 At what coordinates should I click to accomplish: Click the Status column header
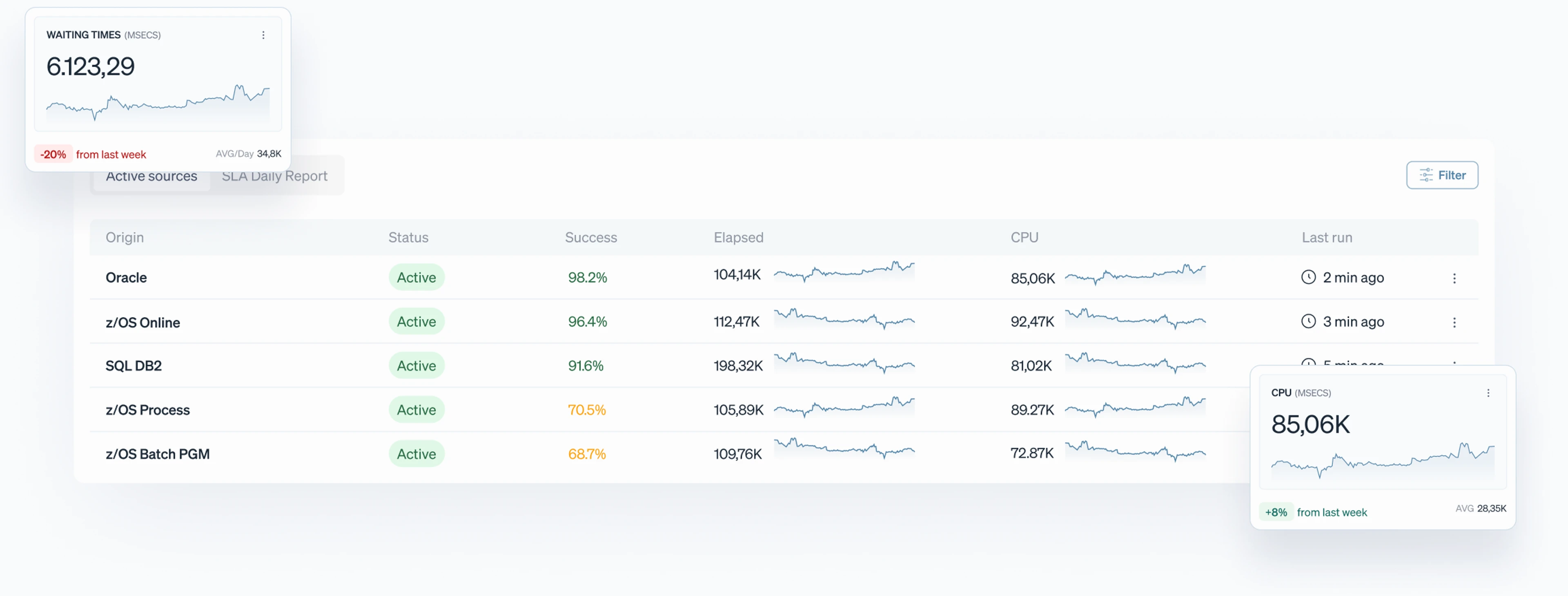pos(408,238)
